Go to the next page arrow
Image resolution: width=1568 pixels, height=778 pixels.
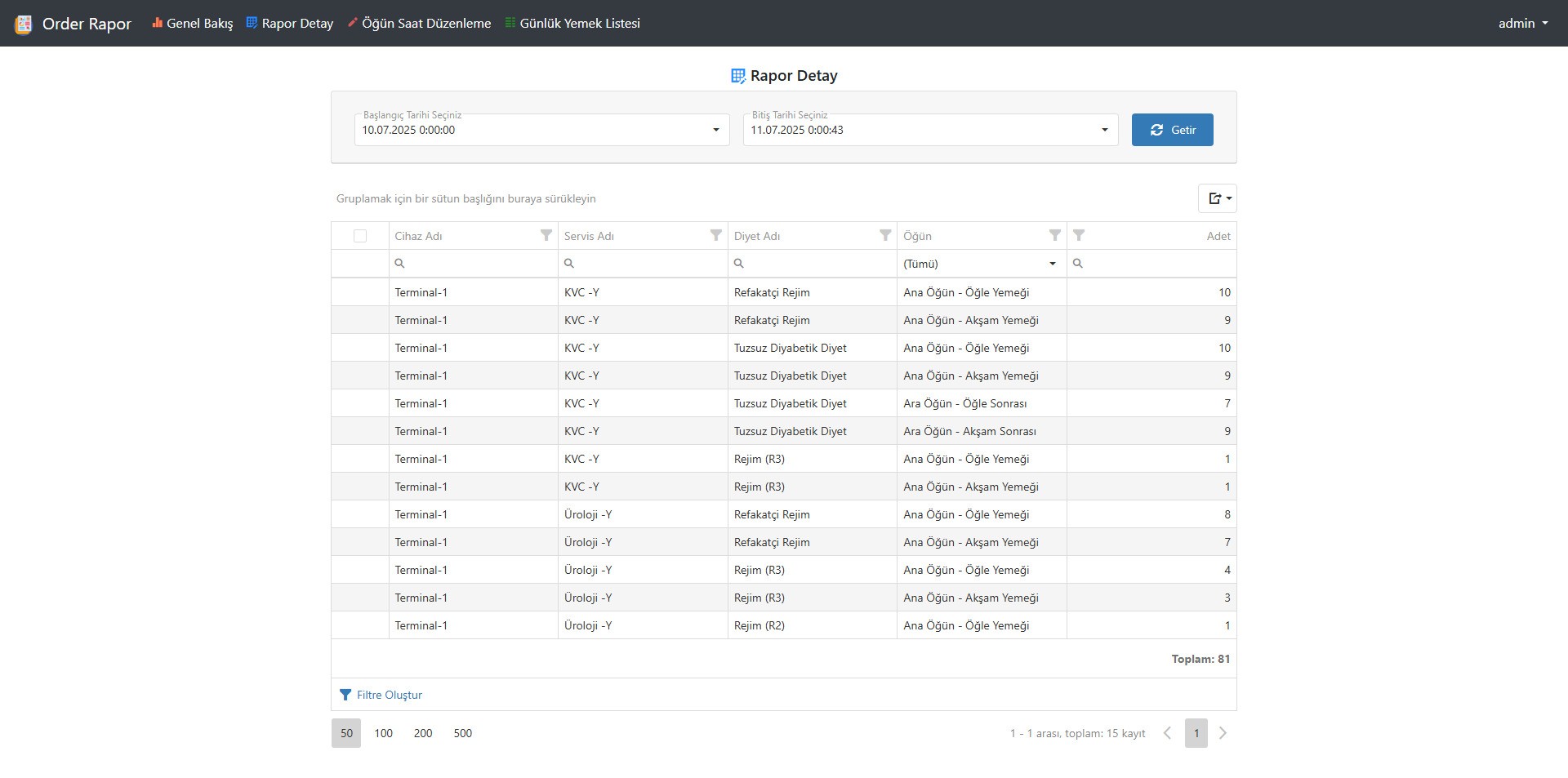click(1223, 733)
